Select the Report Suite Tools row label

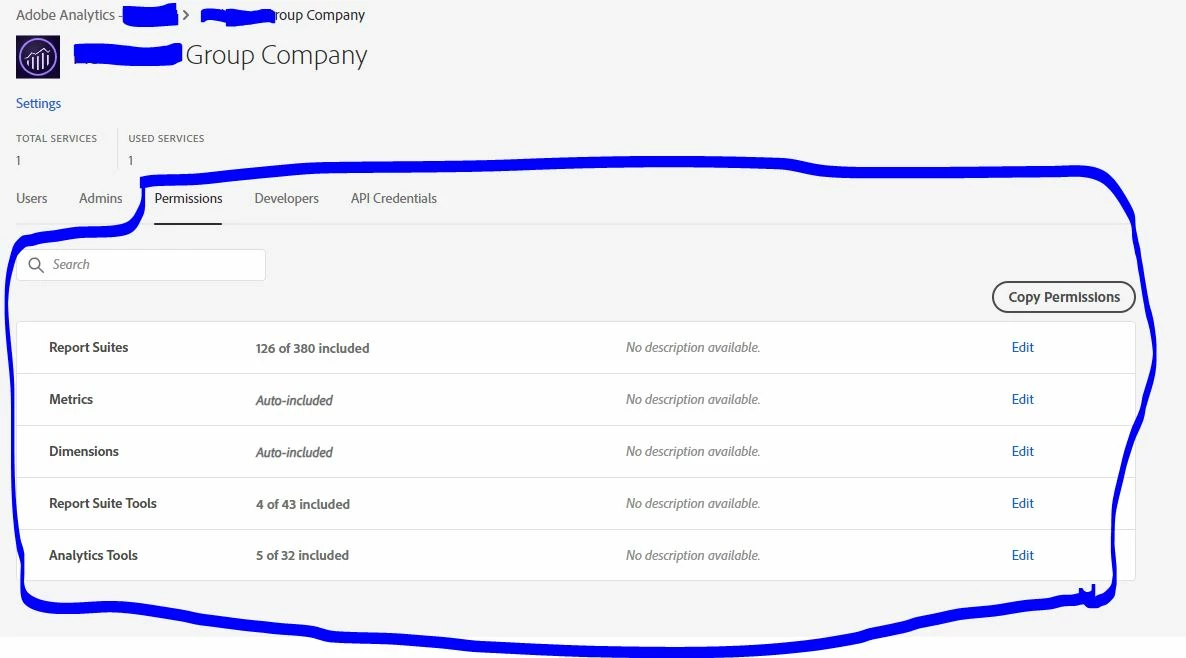click(103, 504)
